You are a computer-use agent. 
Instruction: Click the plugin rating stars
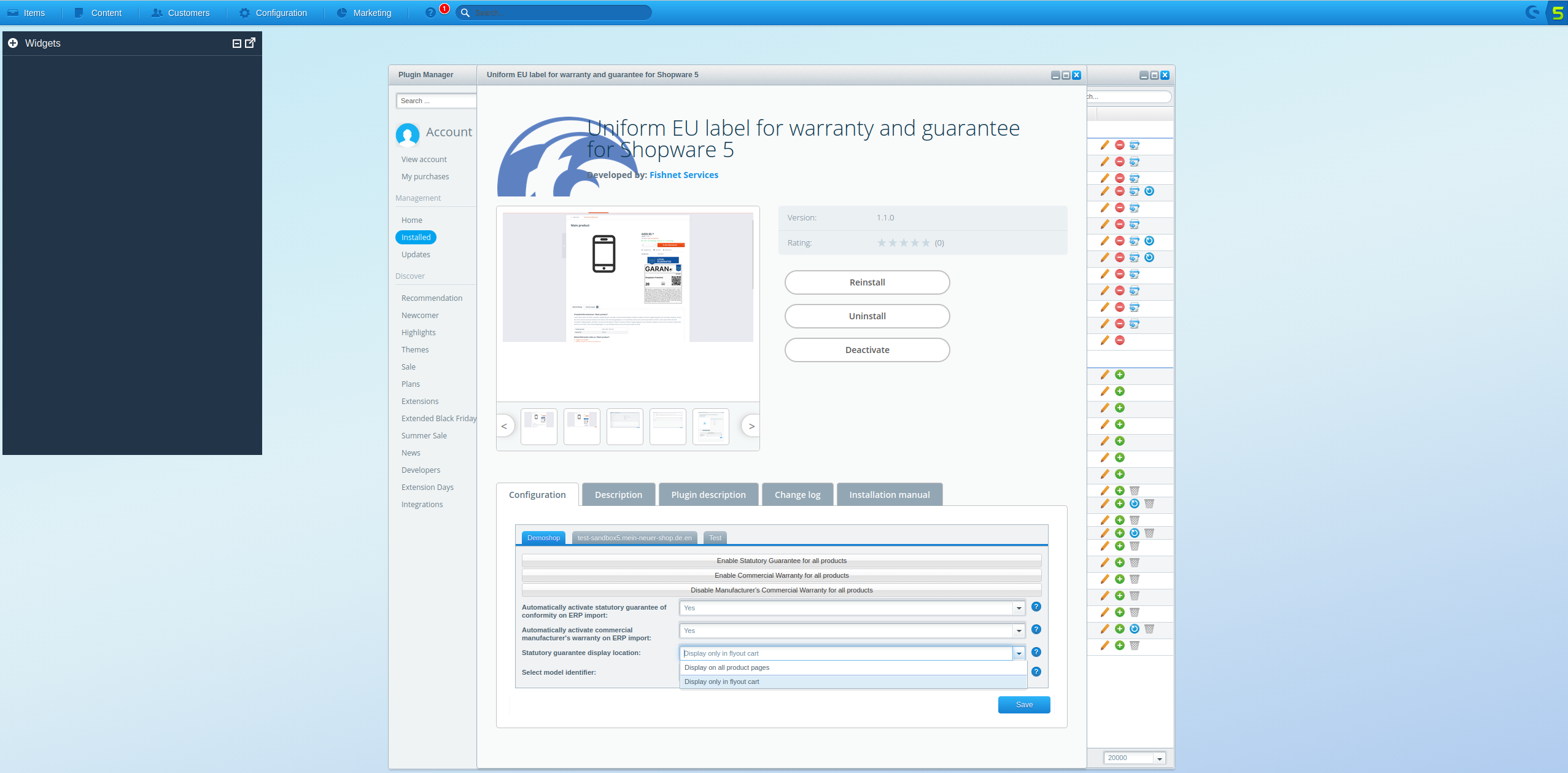(904, 243)
